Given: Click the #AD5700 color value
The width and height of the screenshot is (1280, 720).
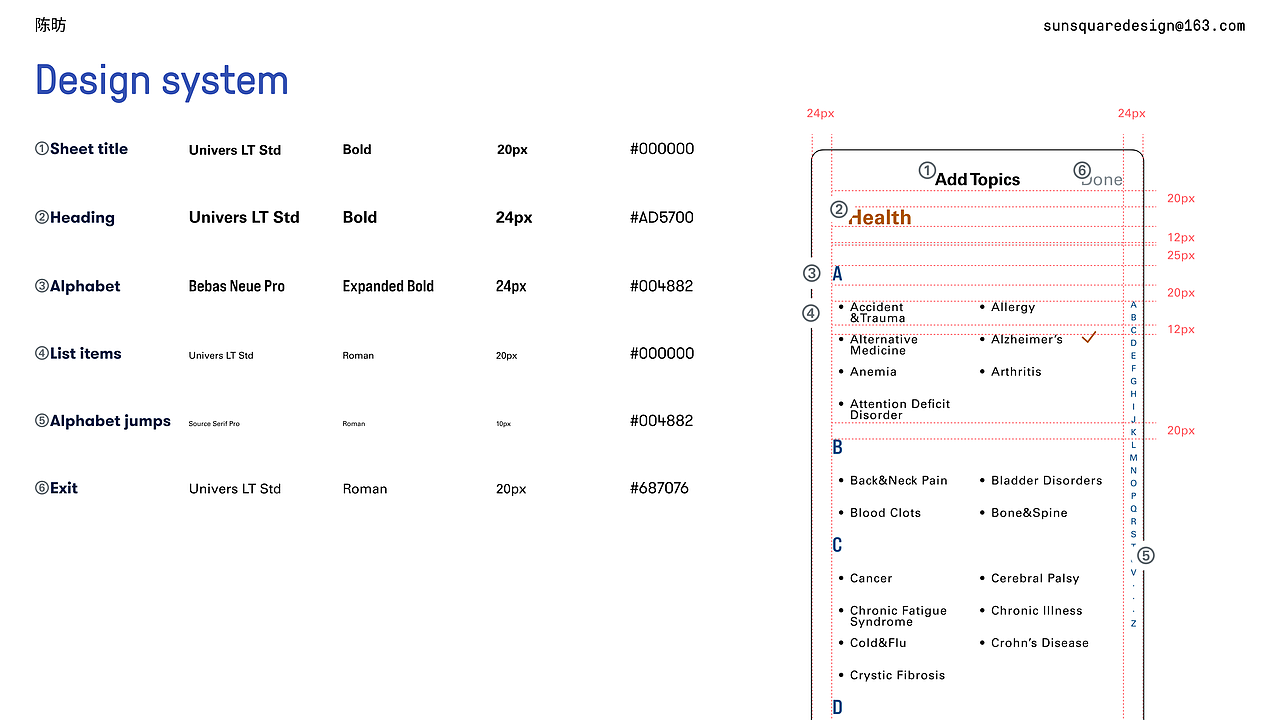Looking at the screenshot, I should tap(662, 217).
